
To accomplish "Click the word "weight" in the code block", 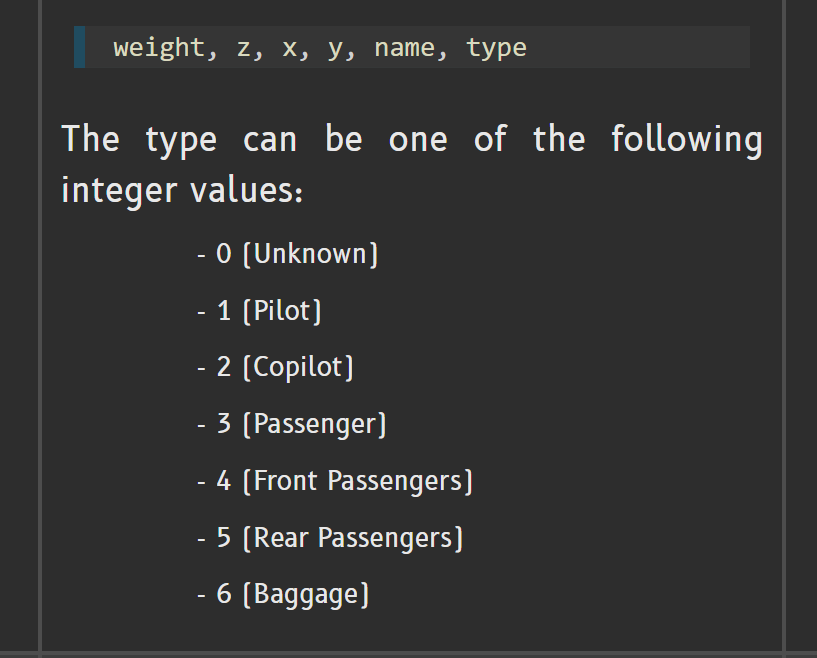I will point(159,48).
